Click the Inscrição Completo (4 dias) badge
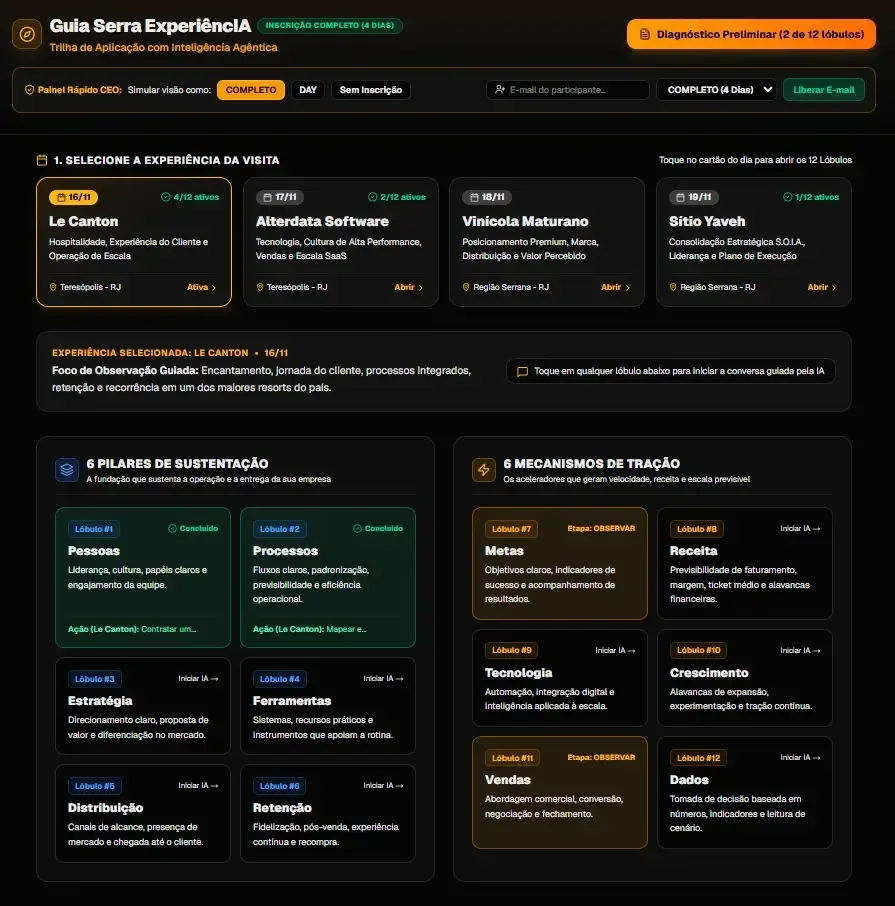 point(330,25)
